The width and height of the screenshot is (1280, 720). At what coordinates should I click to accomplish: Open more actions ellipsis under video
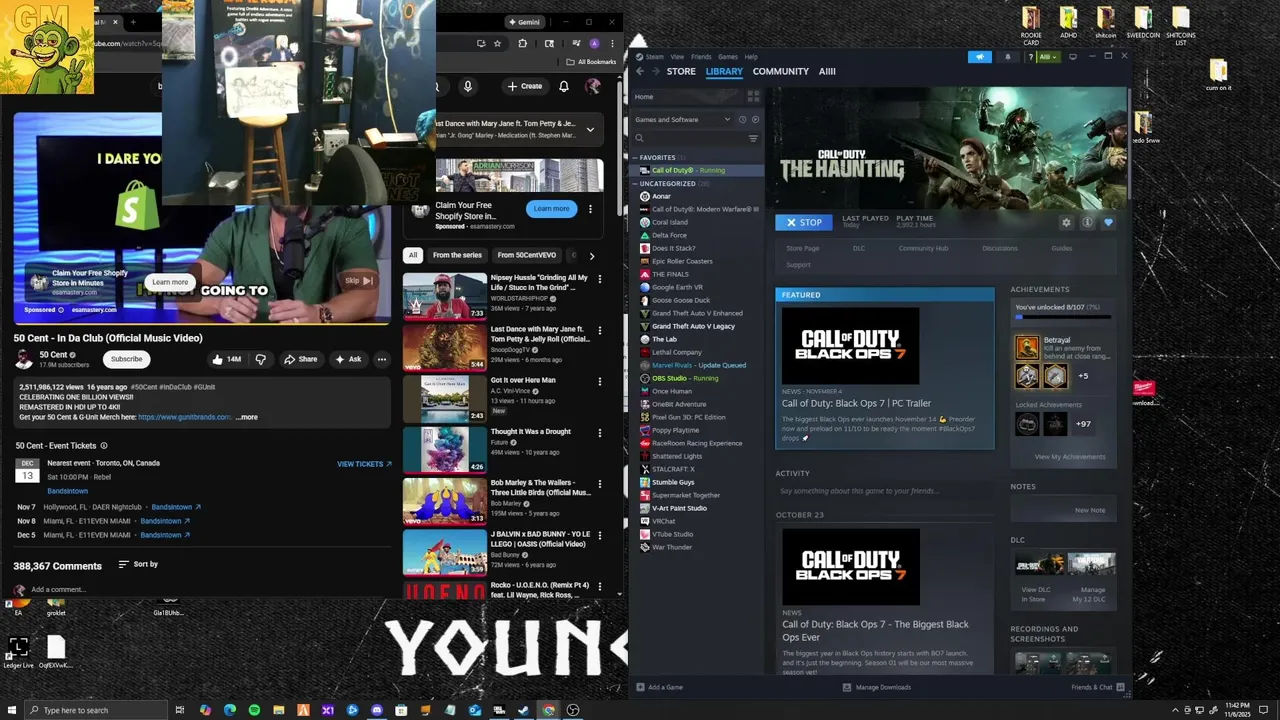click(x=381, y=359)
